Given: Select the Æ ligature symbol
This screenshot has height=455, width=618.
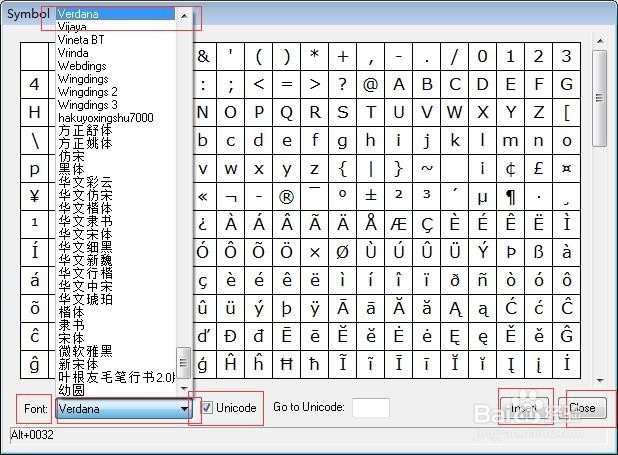Looking at the screenshot, I should point(399,224).
